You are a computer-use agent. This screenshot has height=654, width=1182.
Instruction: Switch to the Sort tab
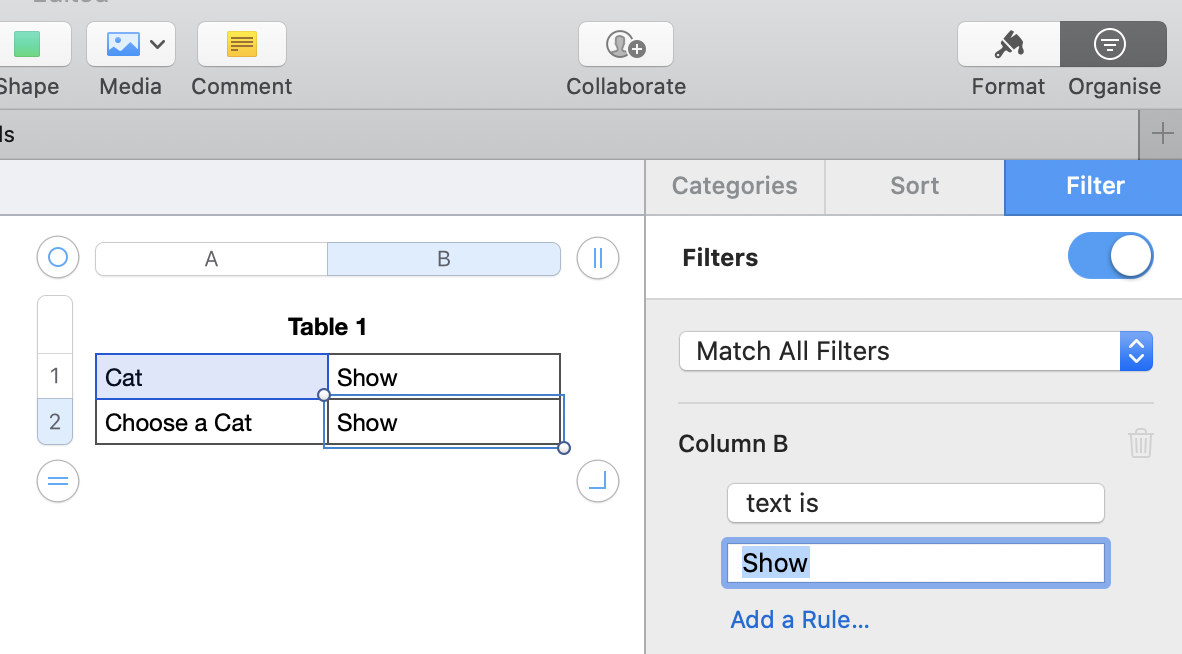click(915, 186)
